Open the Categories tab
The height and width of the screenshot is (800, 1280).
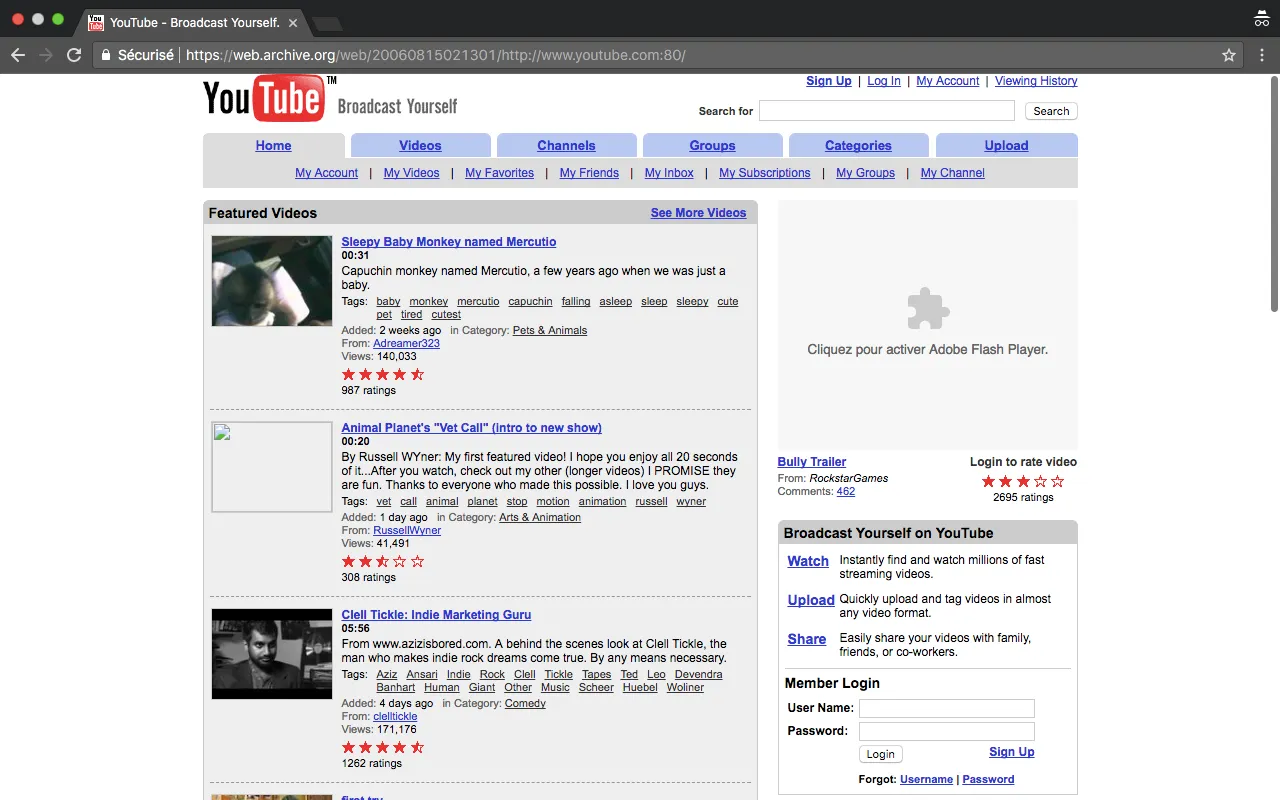point(858,145)
